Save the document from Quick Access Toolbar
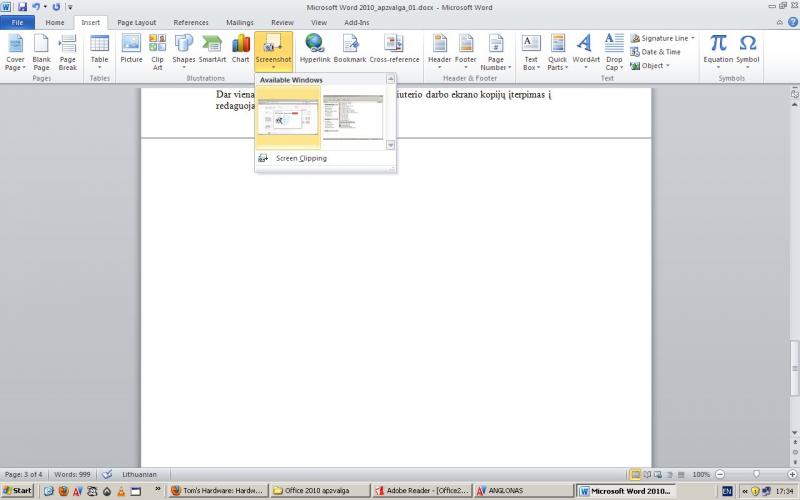 click(22, 7)
